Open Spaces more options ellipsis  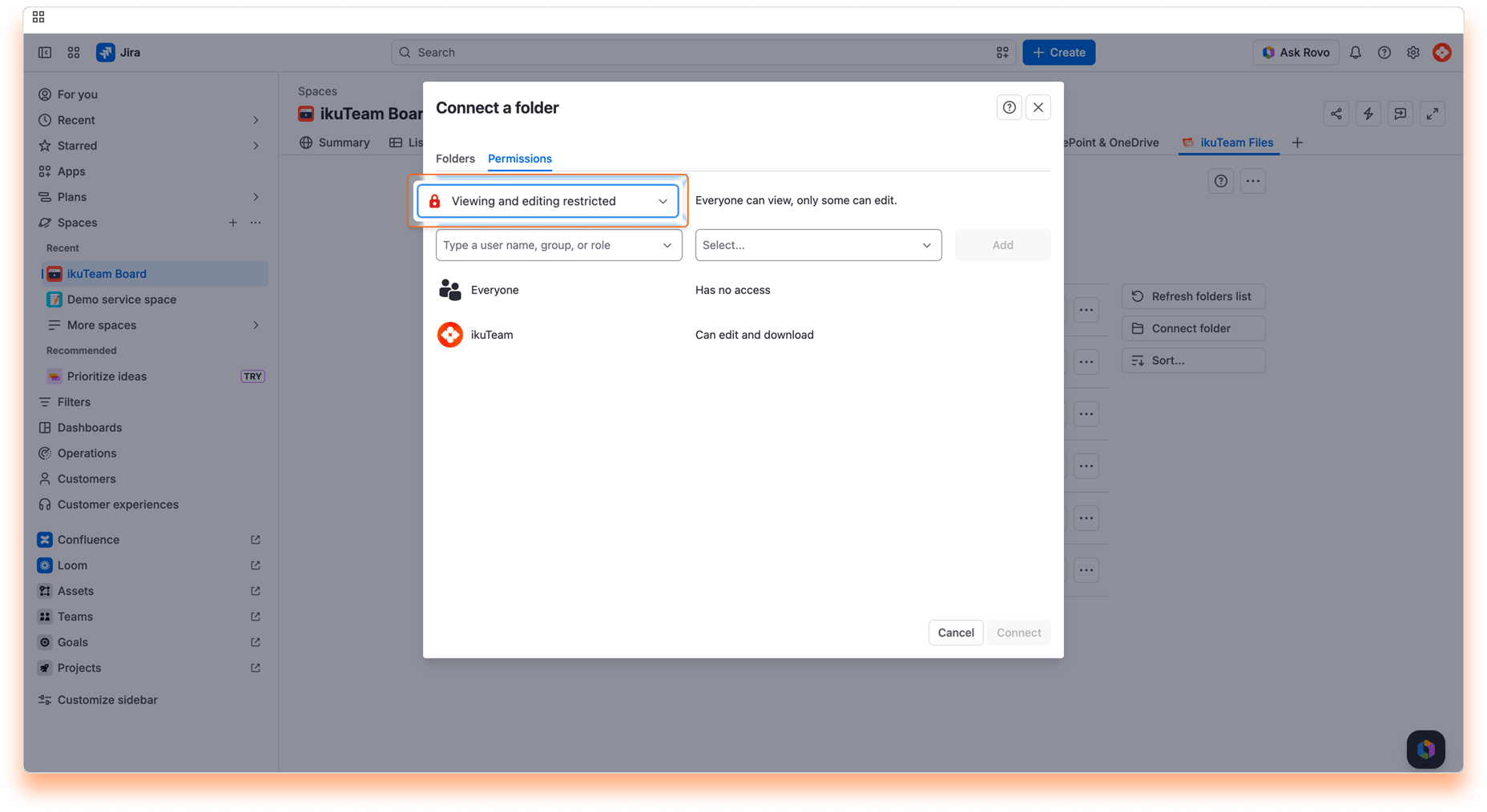pyautogui.click(x=256, y=223)
